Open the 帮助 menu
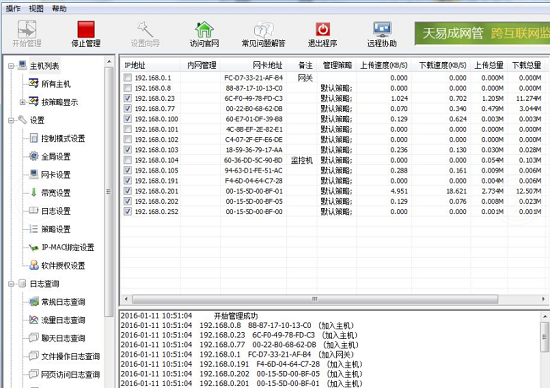Screen dimensions: 550x388 coord(59,8)
